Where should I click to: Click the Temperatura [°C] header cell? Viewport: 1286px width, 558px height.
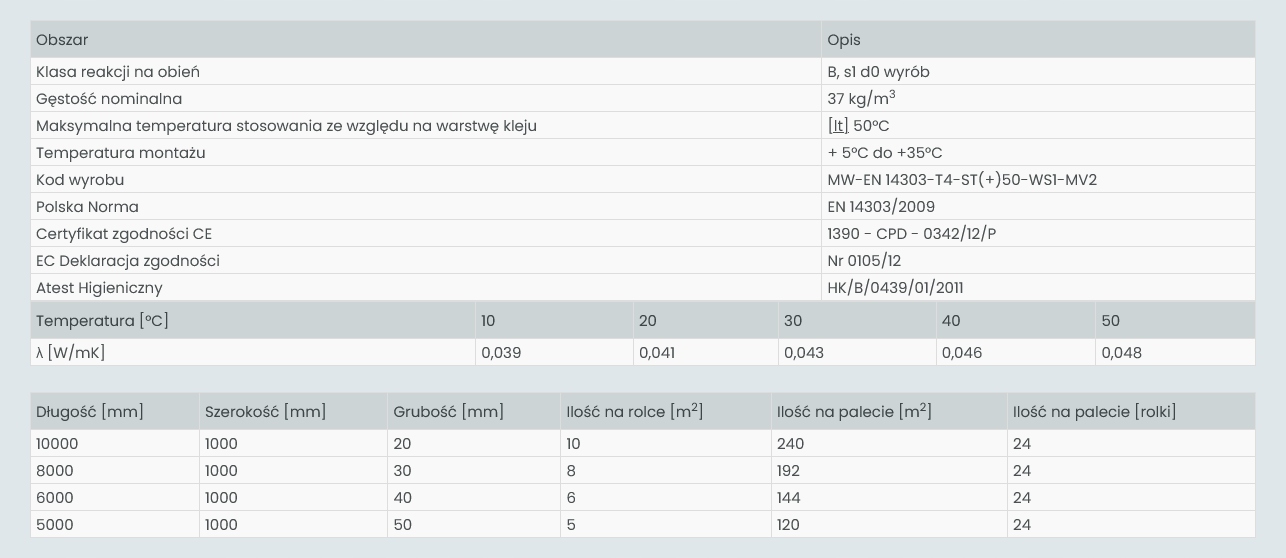pyautogui.click(x=253, y=321)
